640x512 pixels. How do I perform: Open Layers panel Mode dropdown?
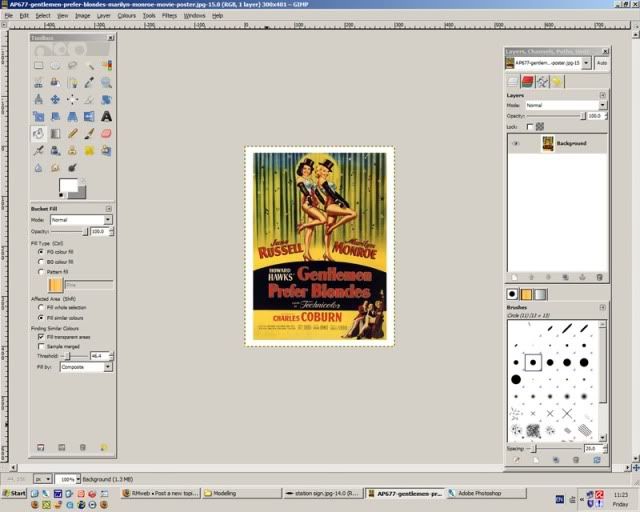click(566, 105)
